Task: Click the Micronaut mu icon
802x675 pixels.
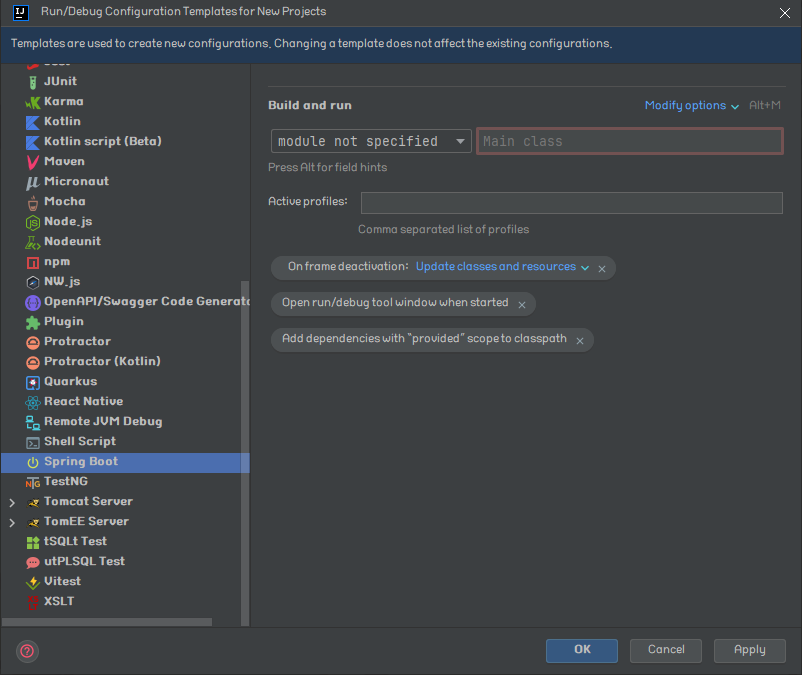Action: point(33,182)
